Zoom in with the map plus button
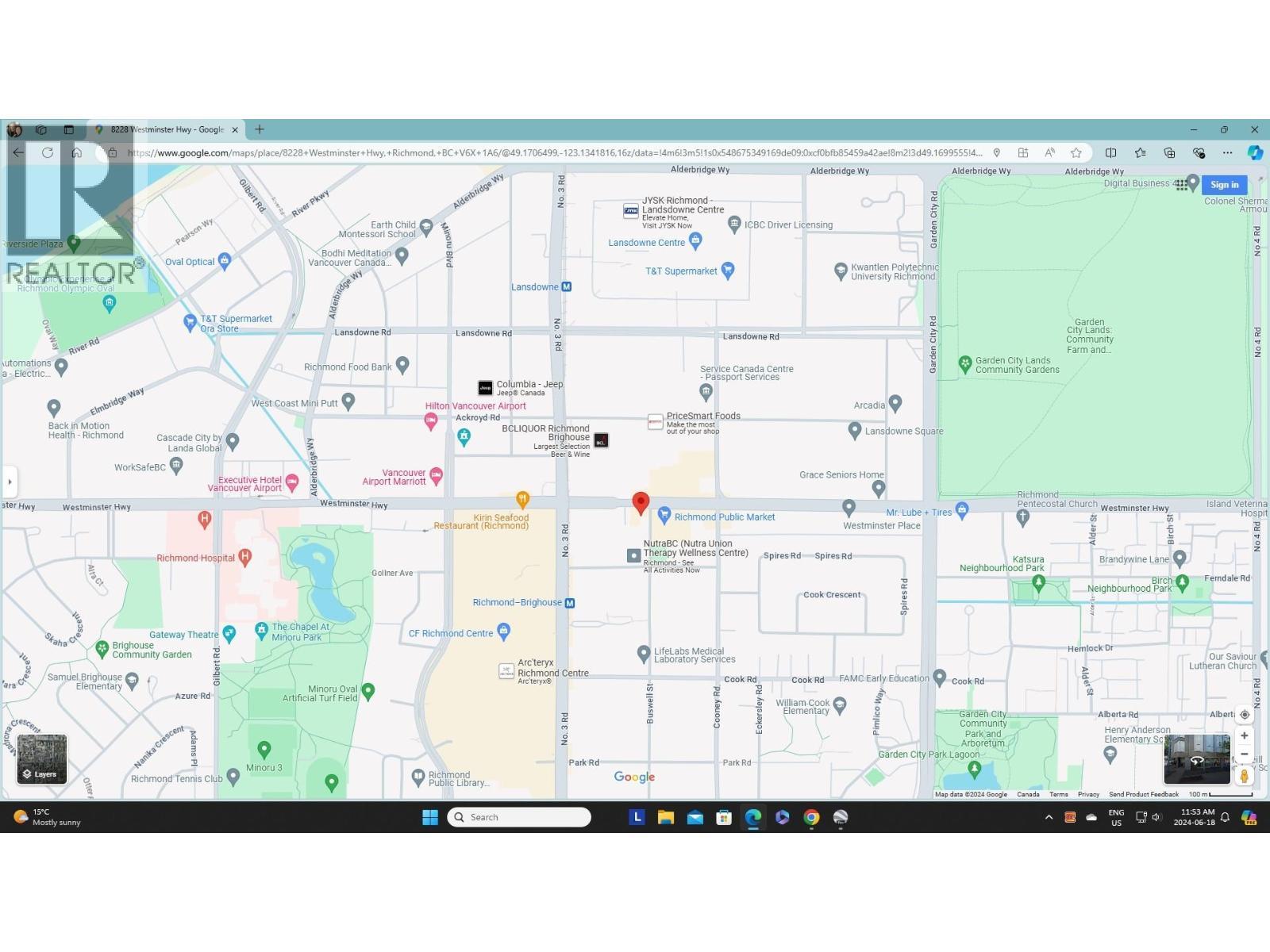This screenshot has height=952, width=1270. click(x=1244, y=735)
